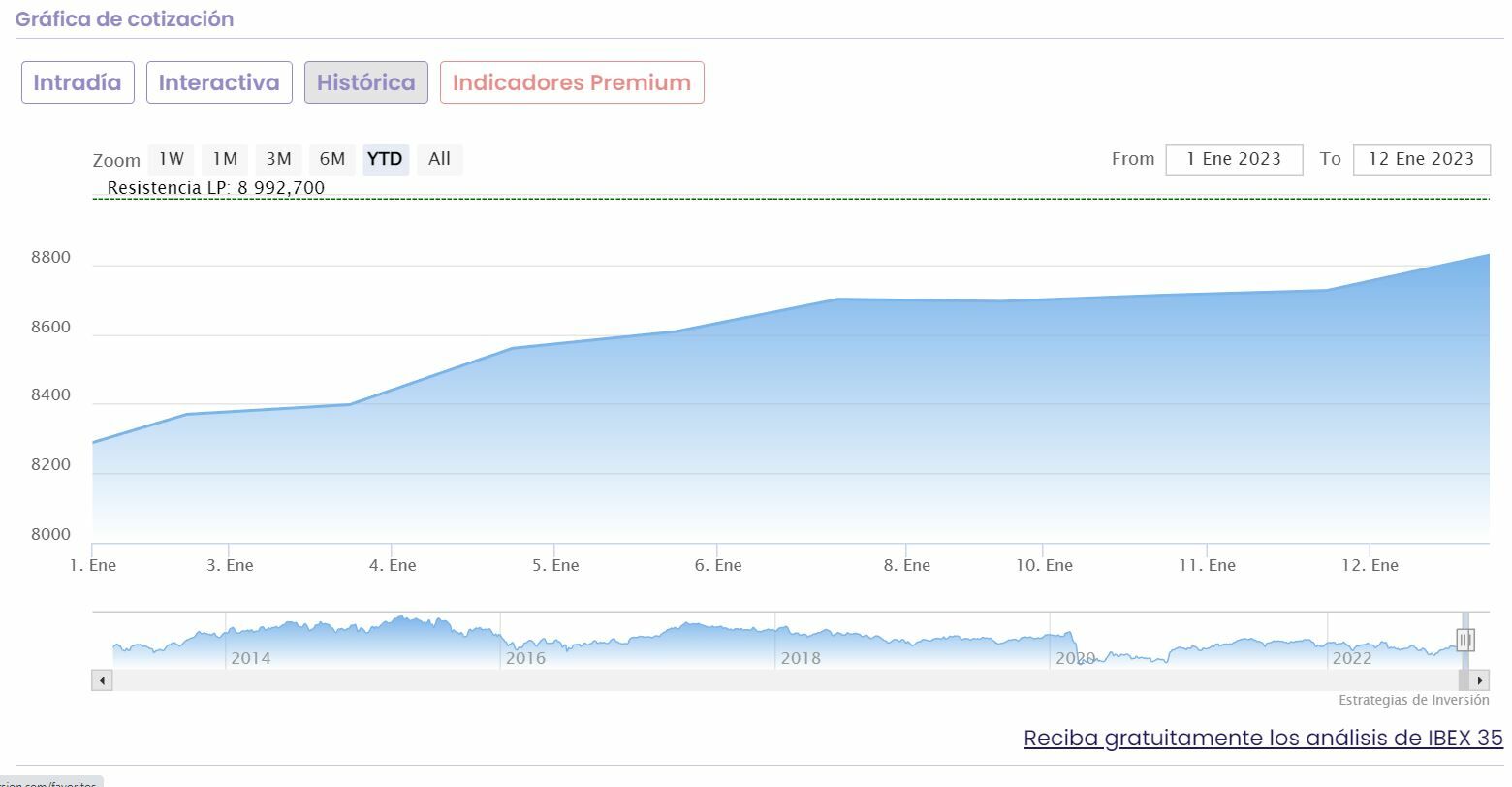Switch zoom to 6M
1512x787 pixels.
pos(332,159)
